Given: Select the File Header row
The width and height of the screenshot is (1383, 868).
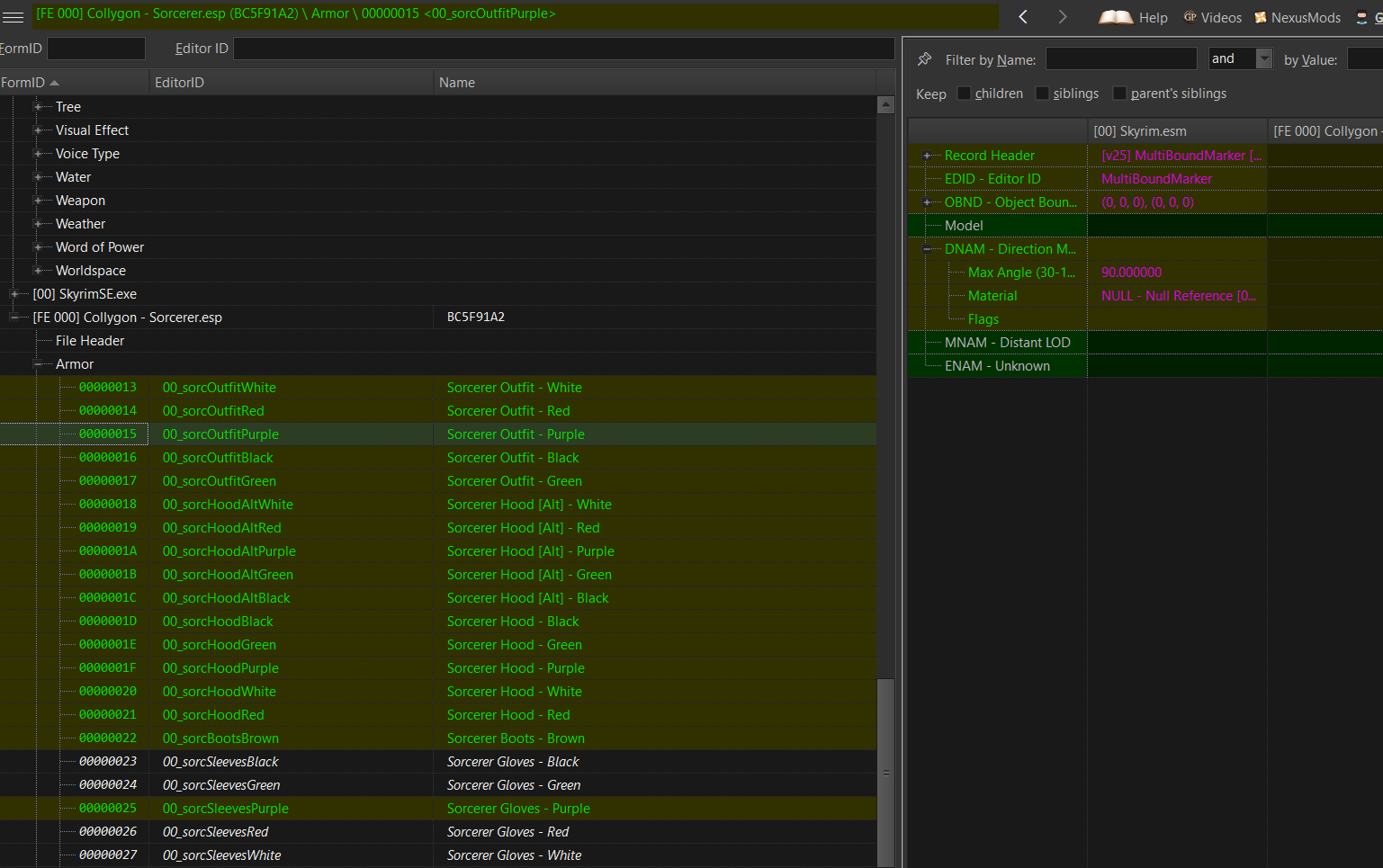Looking at the screenshot, I should [437, 341].
